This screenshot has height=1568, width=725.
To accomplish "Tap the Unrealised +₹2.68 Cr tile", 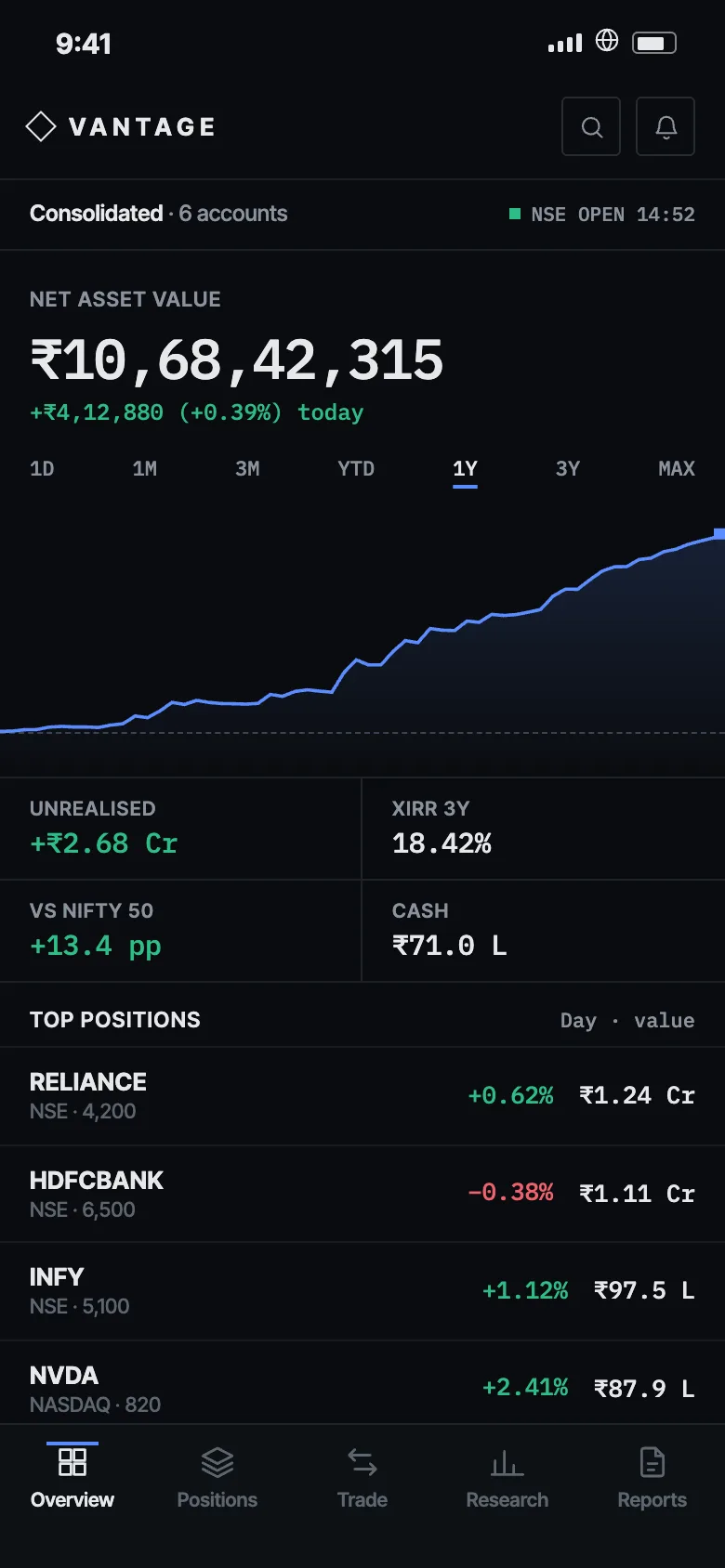I will tap(180, 829).
